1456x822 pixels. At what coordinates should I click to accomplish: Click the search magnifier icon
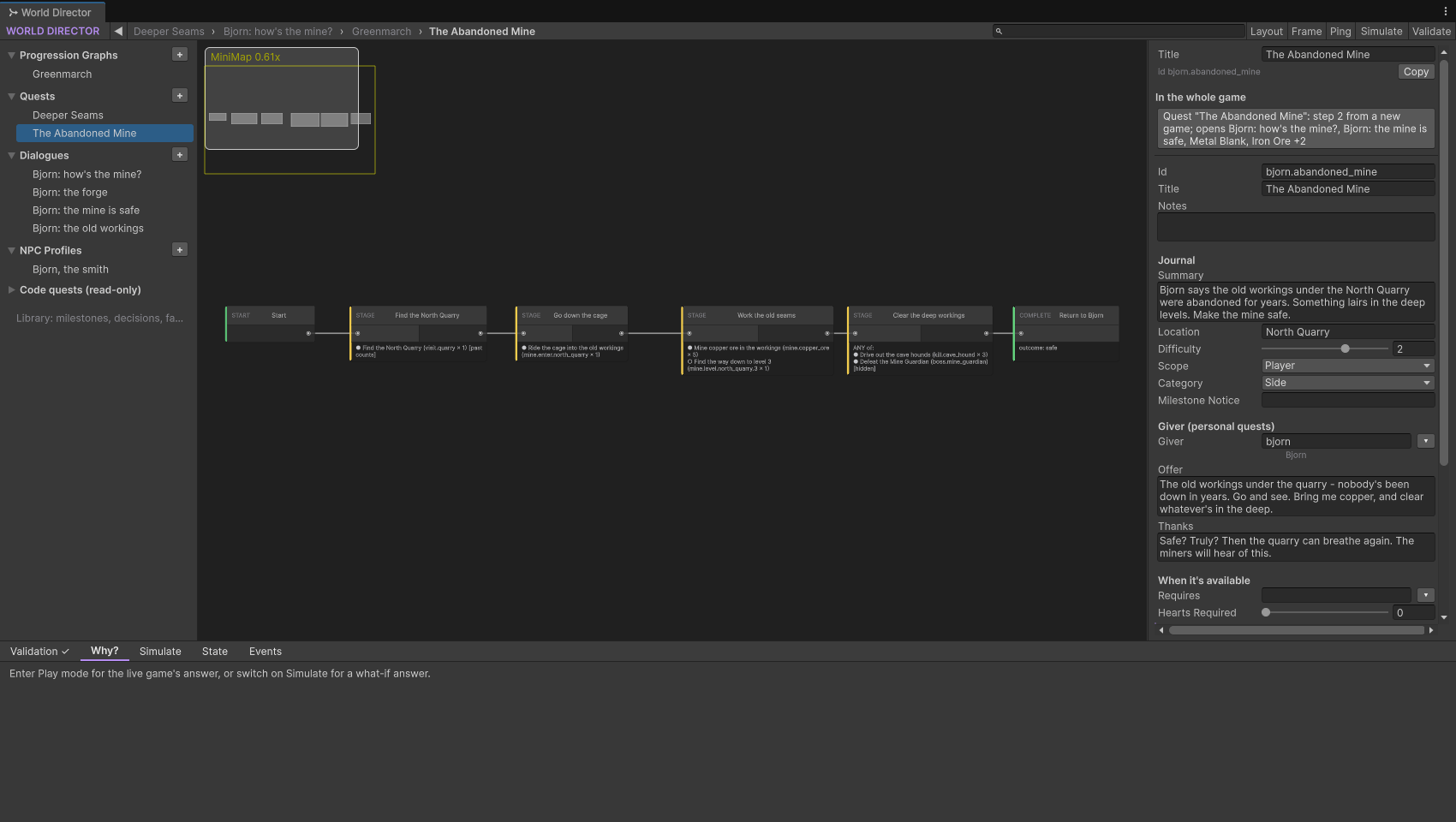[999, 31]
